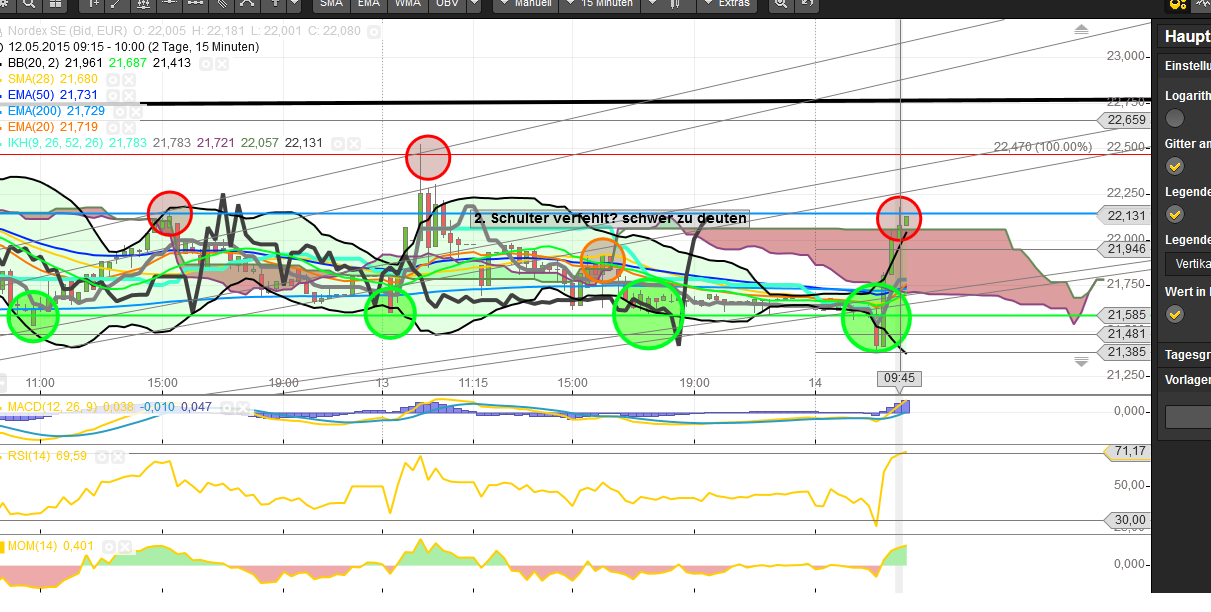This screenshot has height=612, width=1211.
Task: Open settings next to Nordex SE title
Action: coord(374,32)
